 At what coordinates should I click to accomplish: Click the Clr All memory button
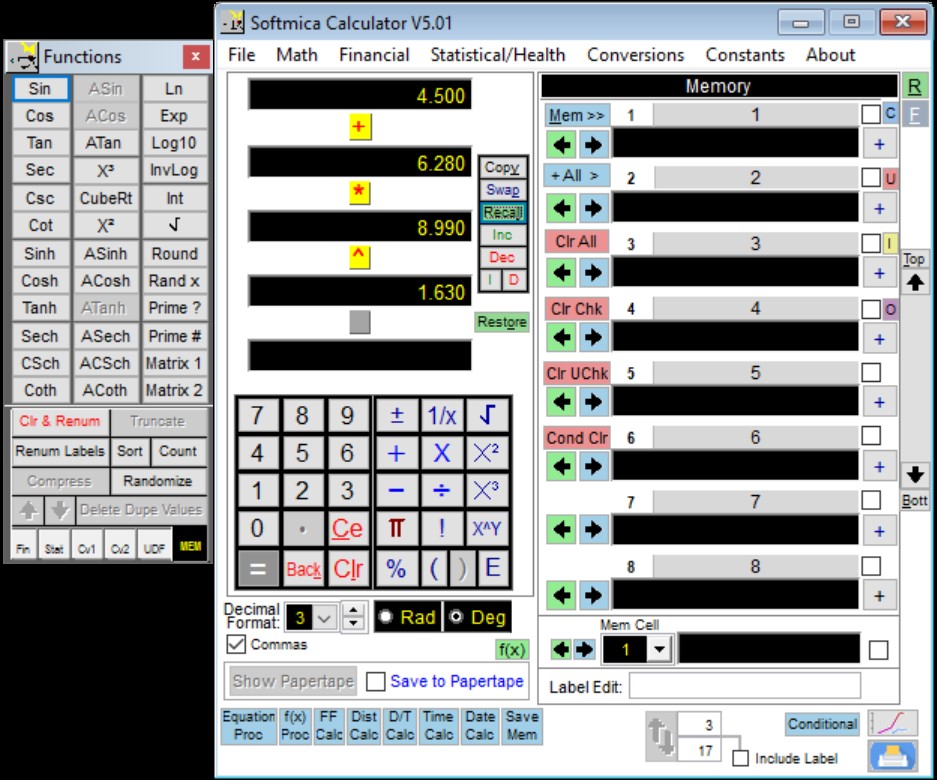[x=576, y=241]
